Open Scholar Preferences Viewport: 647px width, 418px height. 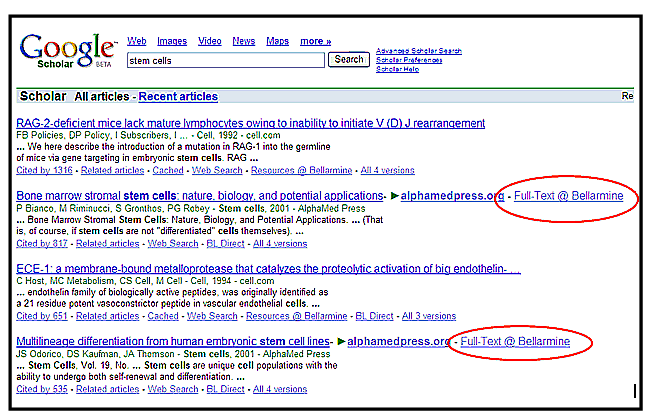click(x=409, y=60)
